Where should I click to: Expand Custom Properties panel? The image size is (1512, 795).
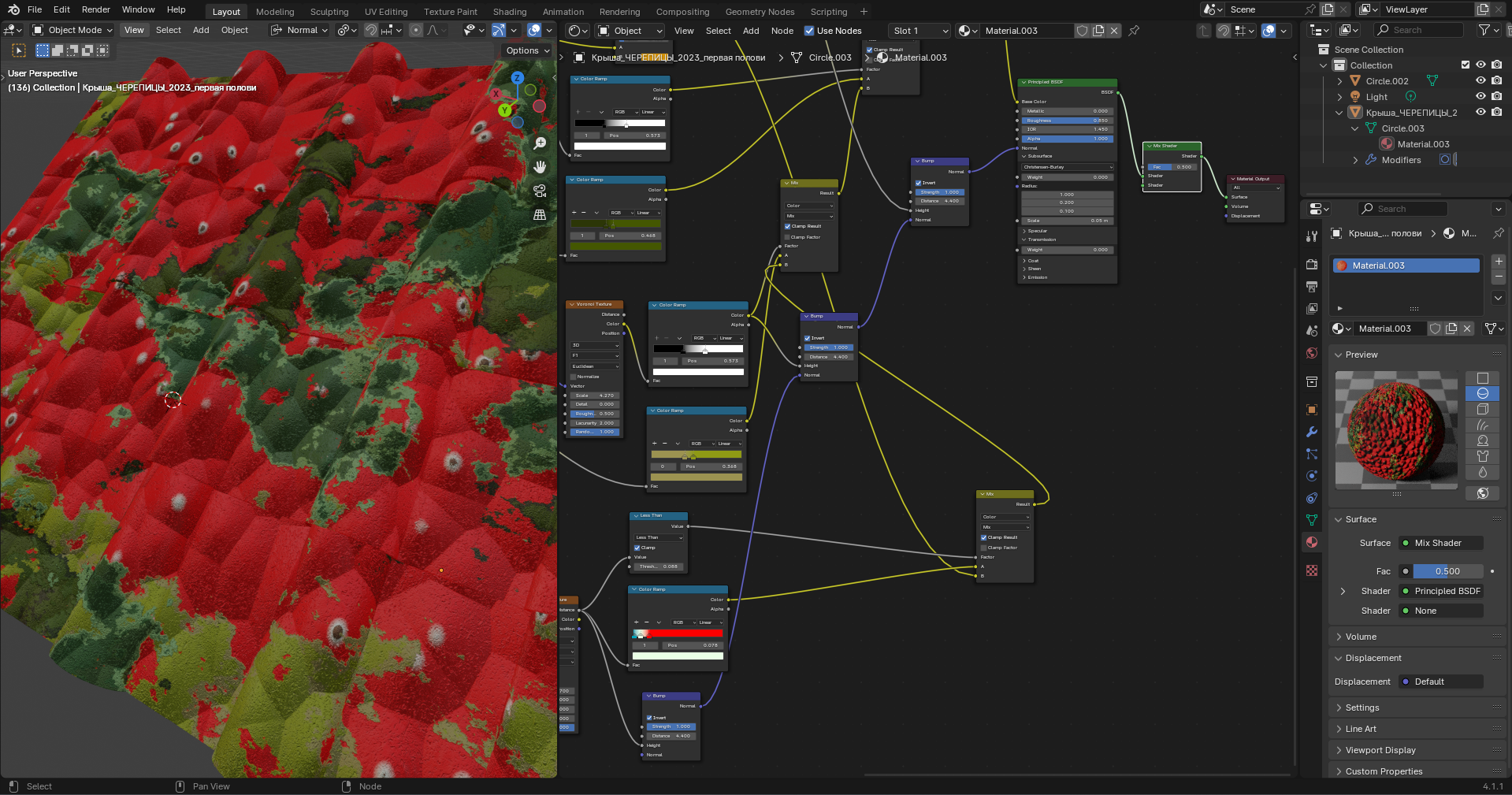[x=1338, y=771]
